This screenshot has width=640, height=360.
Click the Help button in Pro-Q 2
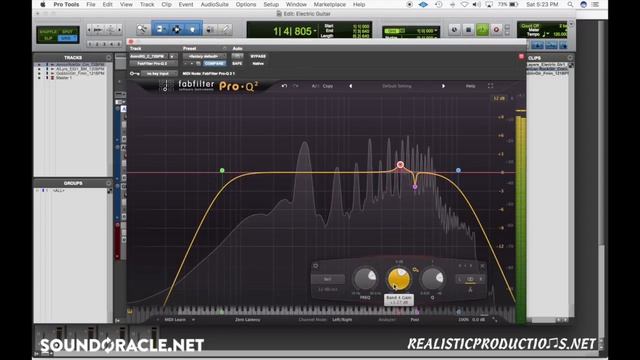(471, 86)
